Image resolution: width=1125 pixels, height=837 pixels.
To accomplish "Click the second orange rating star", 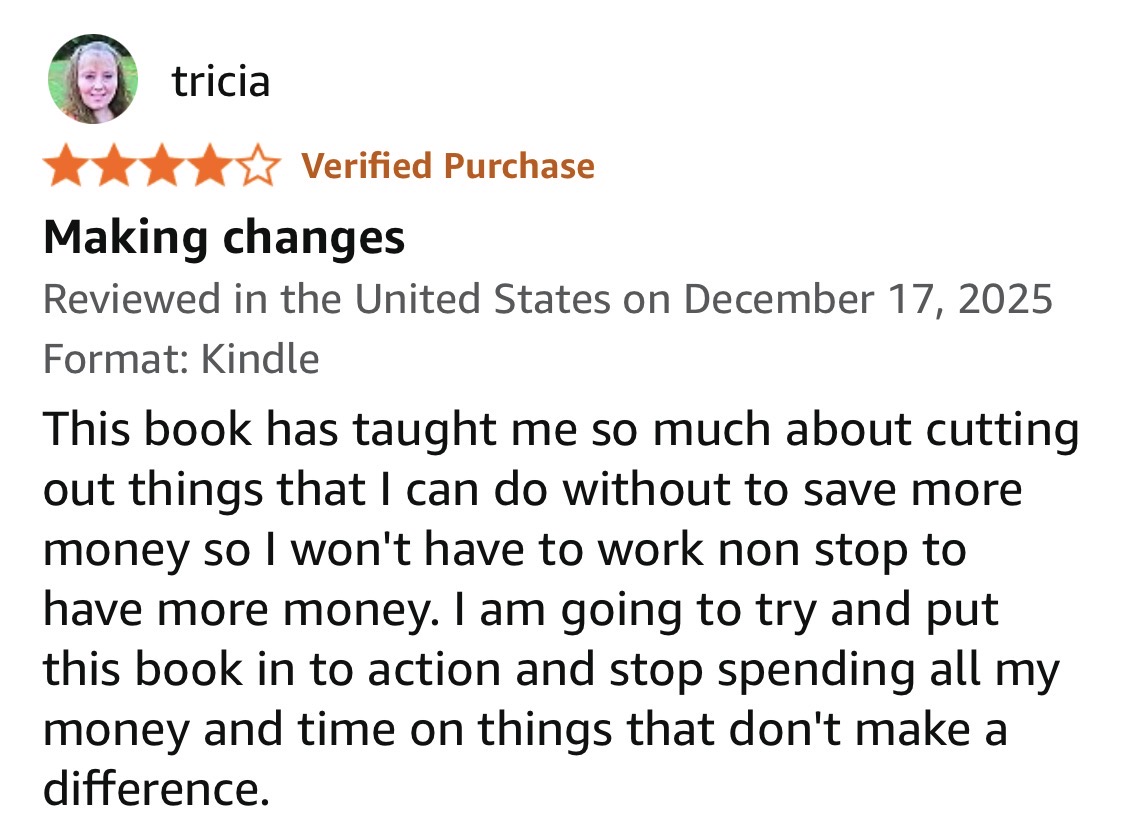I will tap(115, 166).
